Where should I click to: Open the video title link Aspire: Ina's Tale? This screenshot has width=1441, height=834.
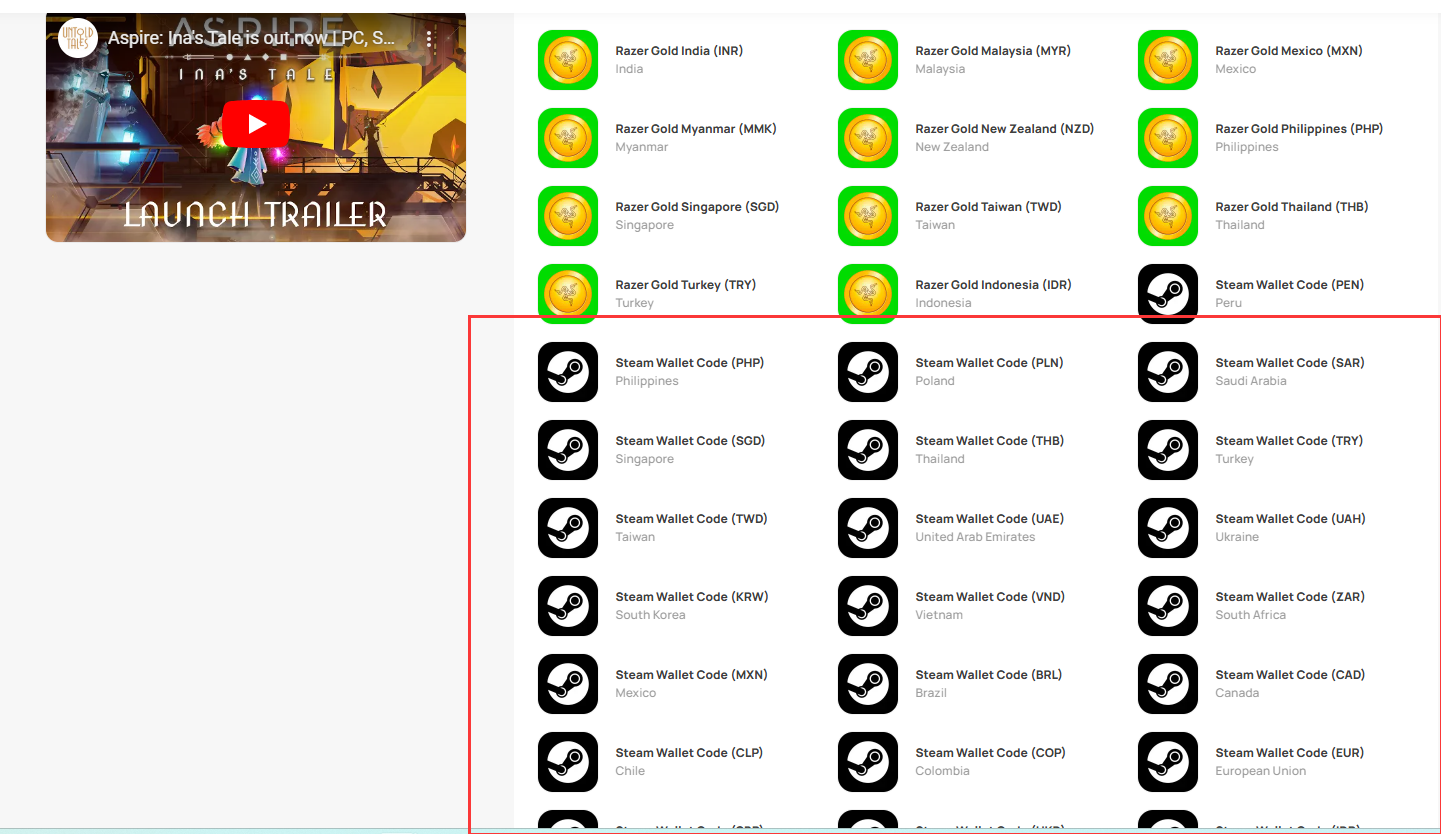pyautogui.click(x=252, y=39)
